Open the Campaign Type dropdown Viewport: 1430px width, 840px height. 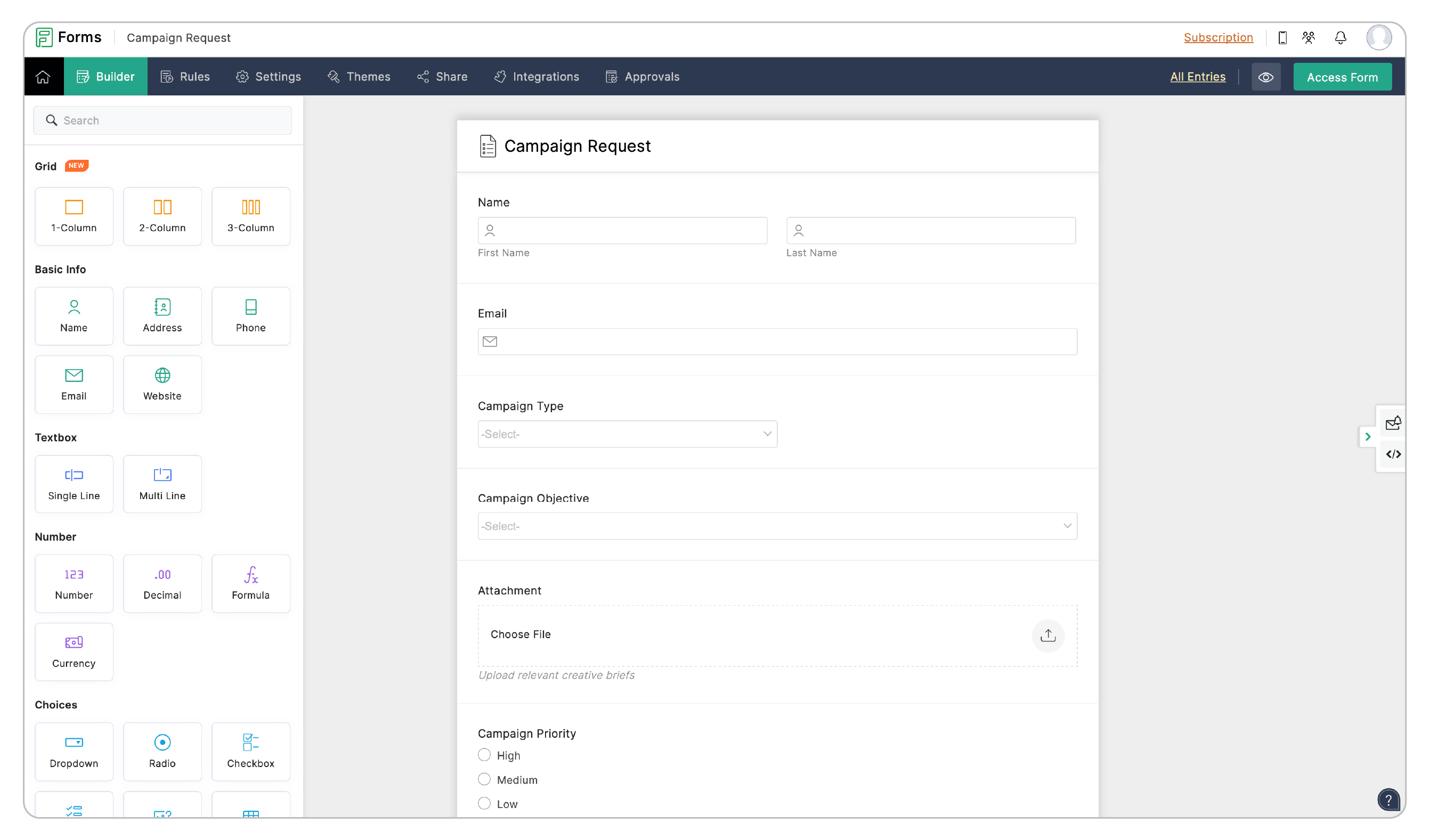627,434
